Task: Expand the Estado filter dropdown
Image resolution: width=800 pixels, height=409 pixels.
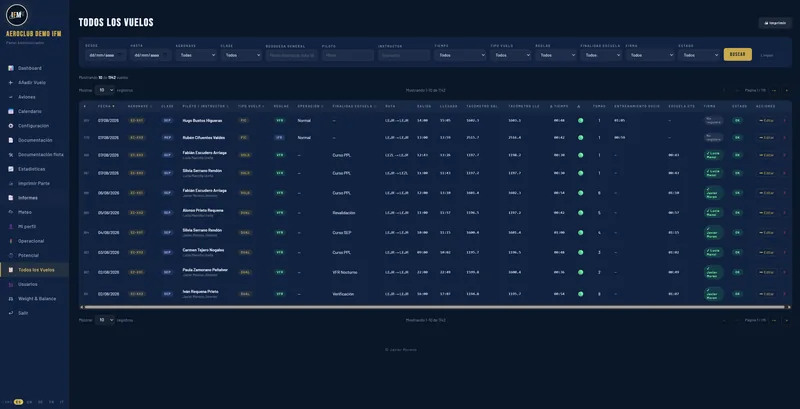Action: click(698, 55)
